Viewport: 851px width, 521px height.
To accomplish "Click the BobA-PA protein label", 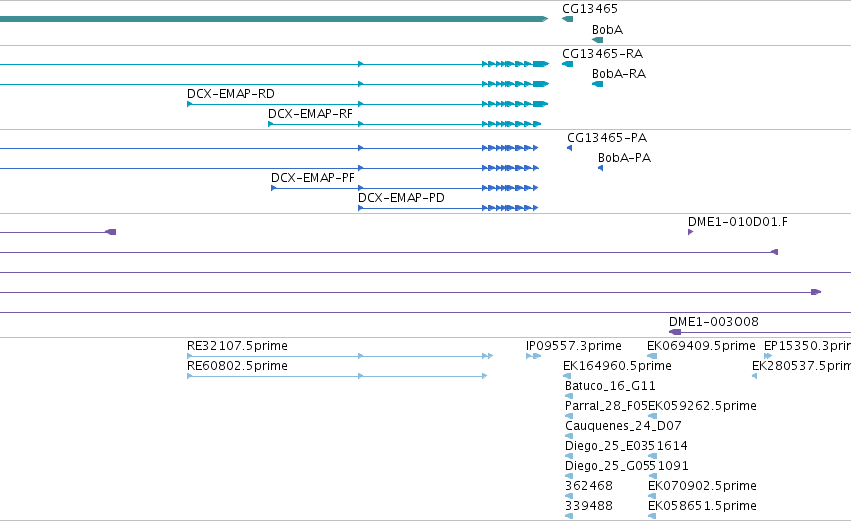I will (624, 158).
